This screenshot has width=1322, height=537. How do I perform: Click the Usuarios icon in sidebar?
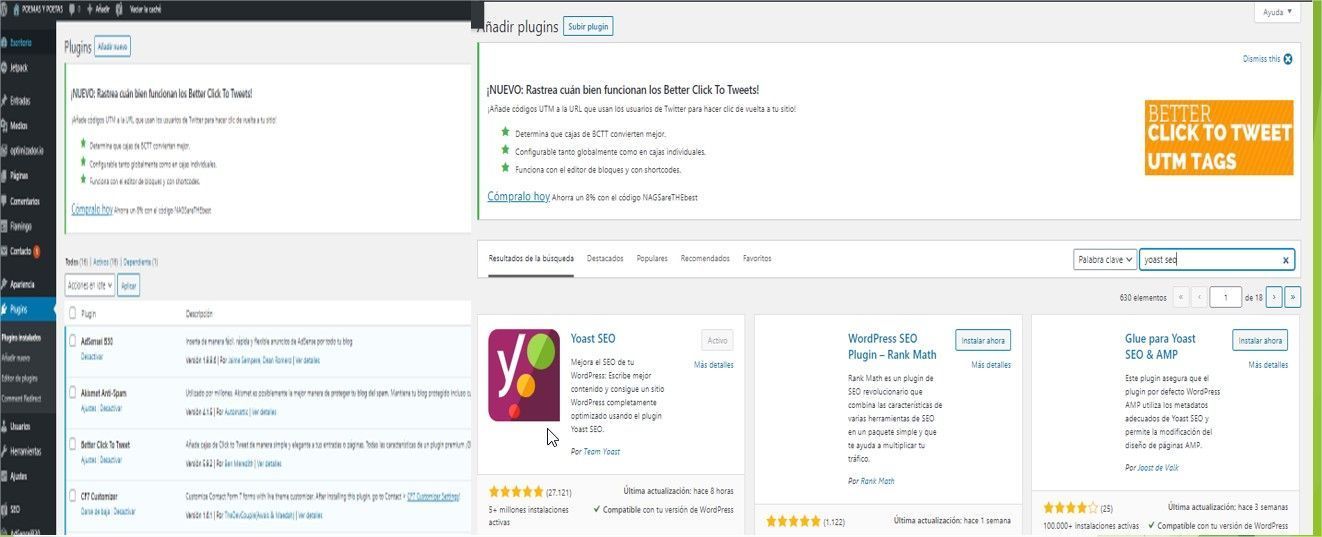click(5, 426)
